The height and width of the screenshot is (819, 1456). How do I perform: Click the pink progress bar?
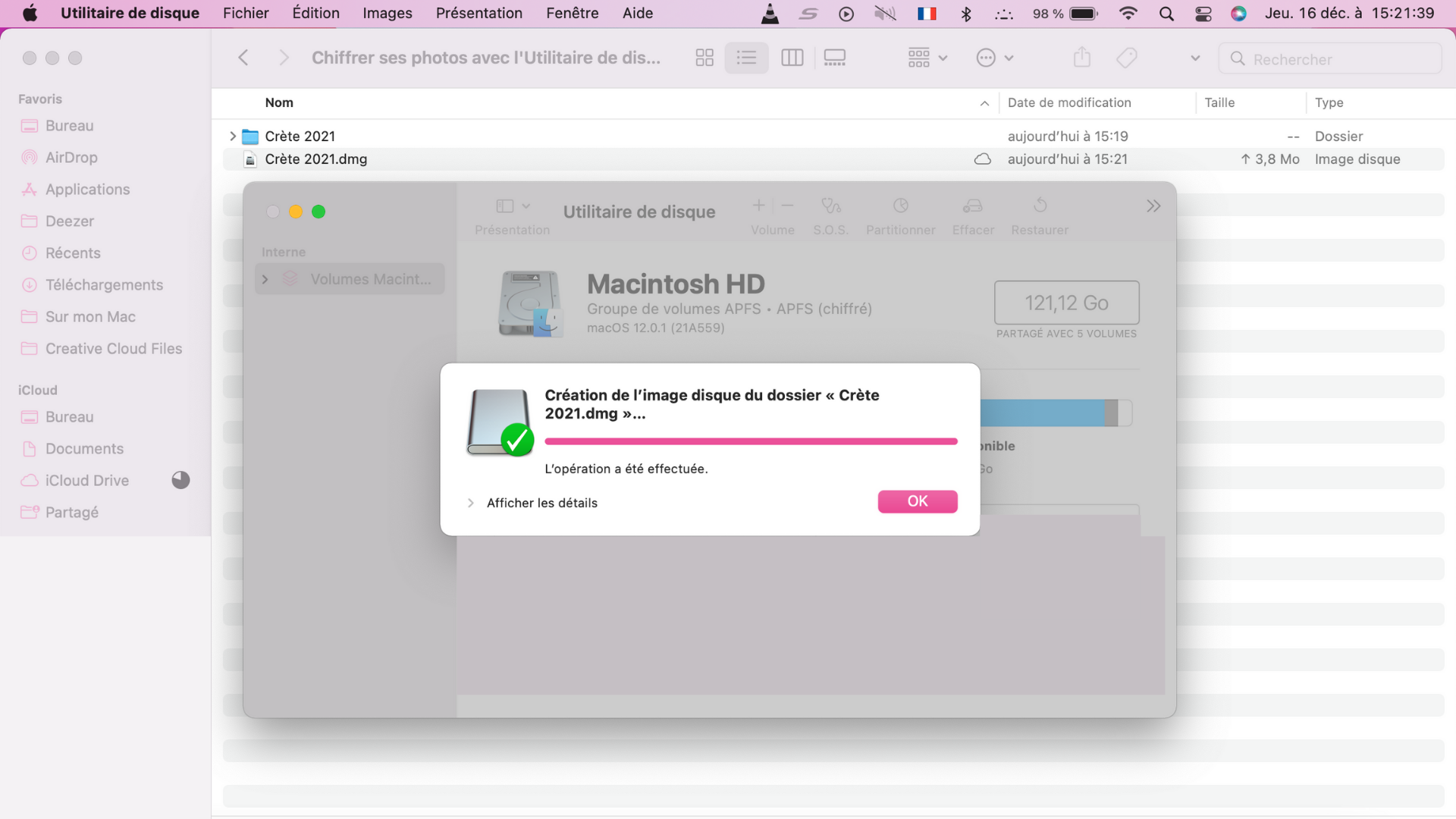[751, 441]
